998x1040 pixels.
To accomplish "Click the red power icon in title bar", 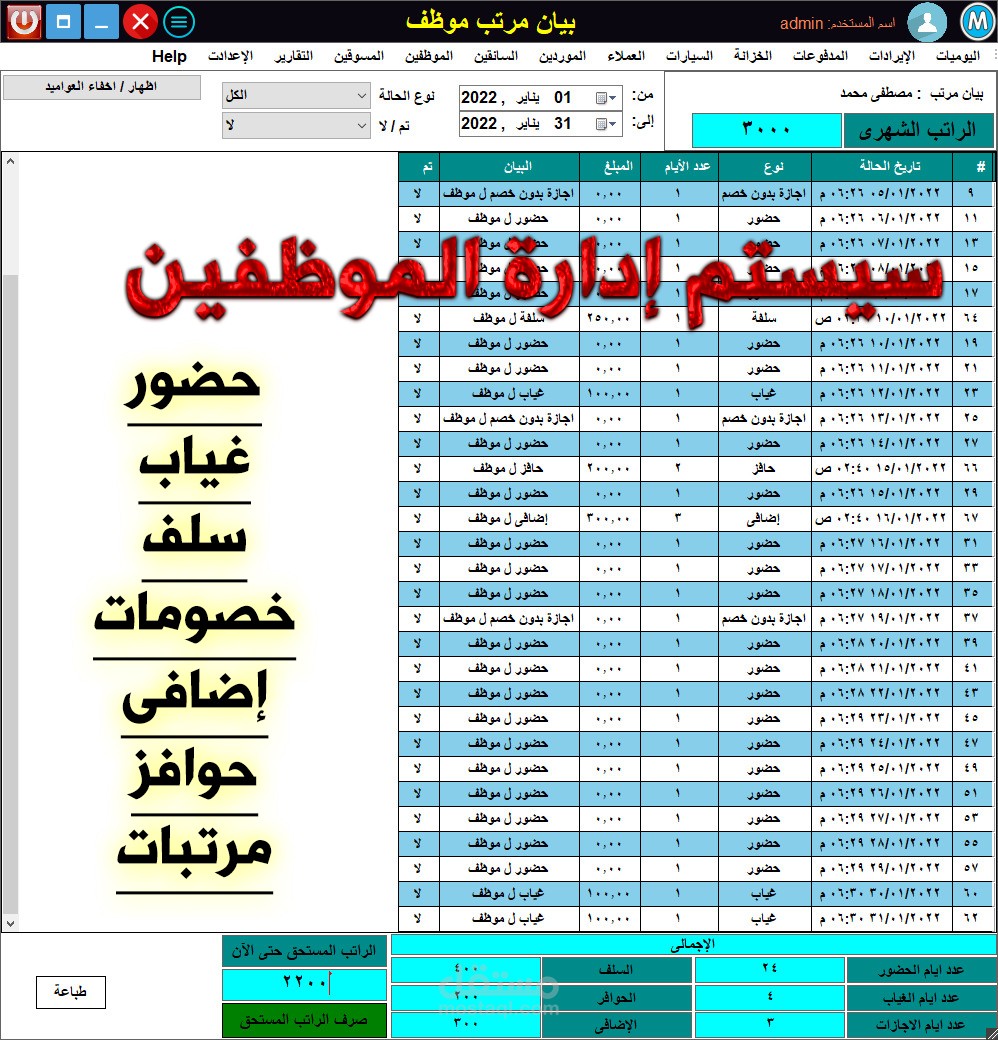I will point(24,22).
